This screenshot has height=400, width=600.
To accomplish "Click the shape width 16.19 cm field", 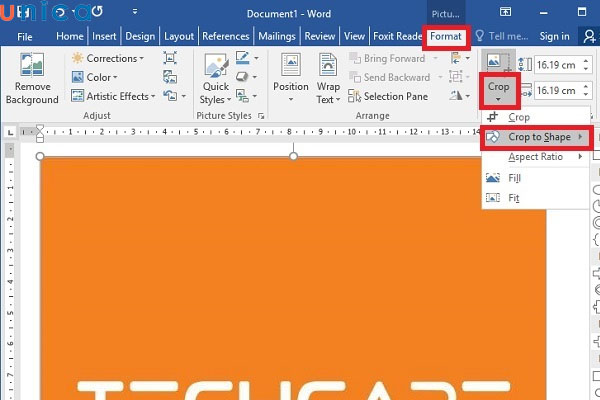I will [x=557, y=91].
